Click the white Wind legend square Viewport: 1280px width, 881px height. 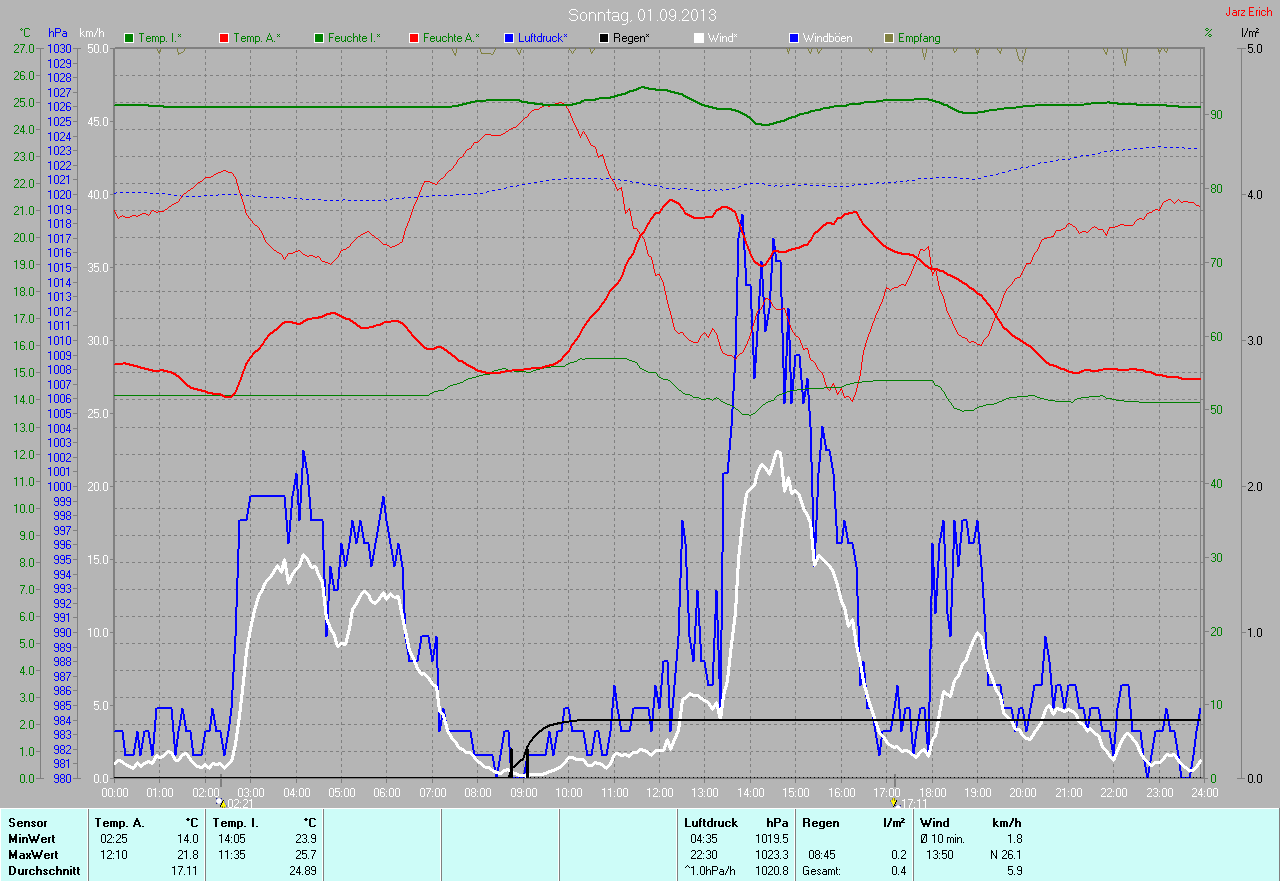[x=699, y=38]
